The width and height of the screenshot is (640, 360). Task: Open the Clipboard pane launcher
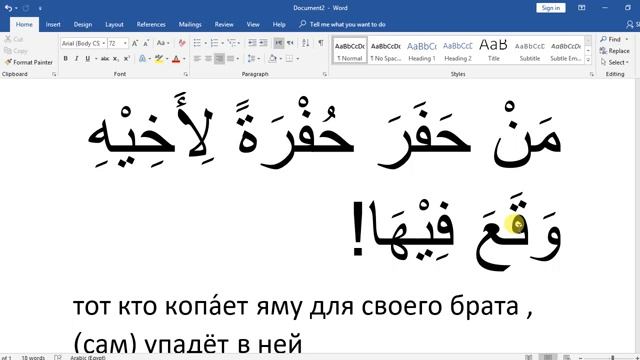[x=54, y=74]
